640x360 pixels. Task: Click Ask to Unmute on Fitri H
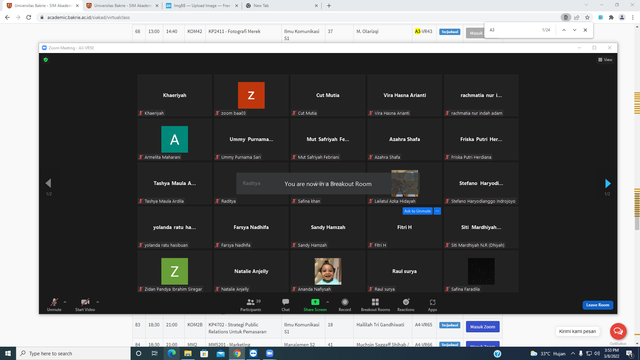point(417,211)
